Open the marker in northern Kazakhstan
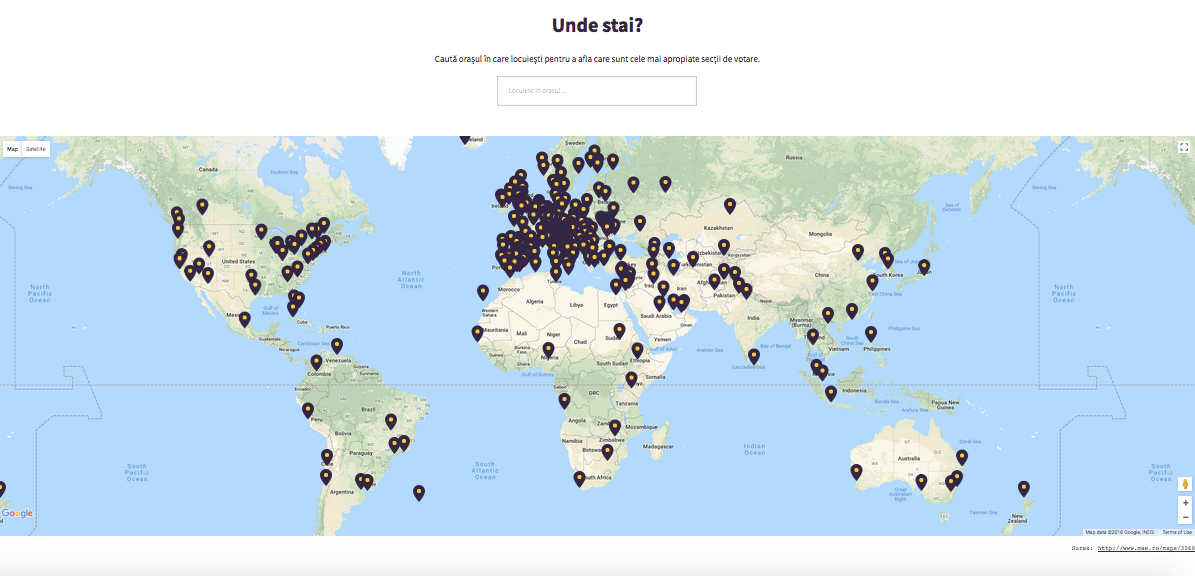Image resolution: width=1195 pixels, height=576 pixels. (x=730, y=206)
